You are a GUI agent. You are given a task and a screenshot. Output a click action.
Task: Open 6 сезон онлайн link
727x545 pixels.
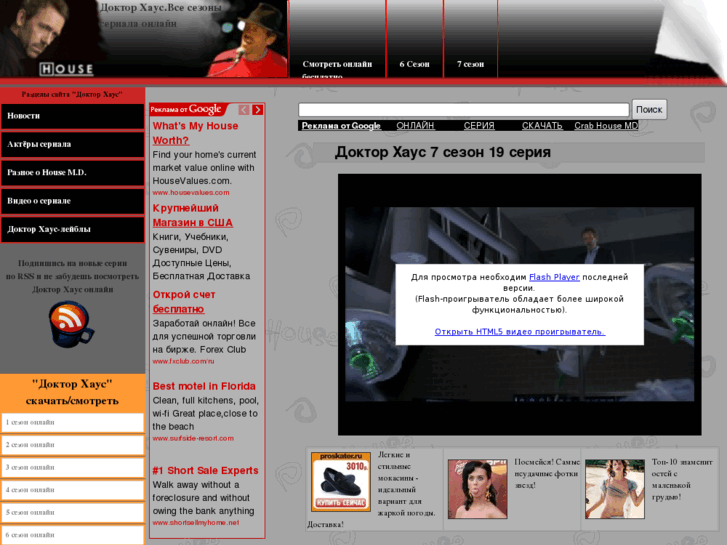point(72,535)
